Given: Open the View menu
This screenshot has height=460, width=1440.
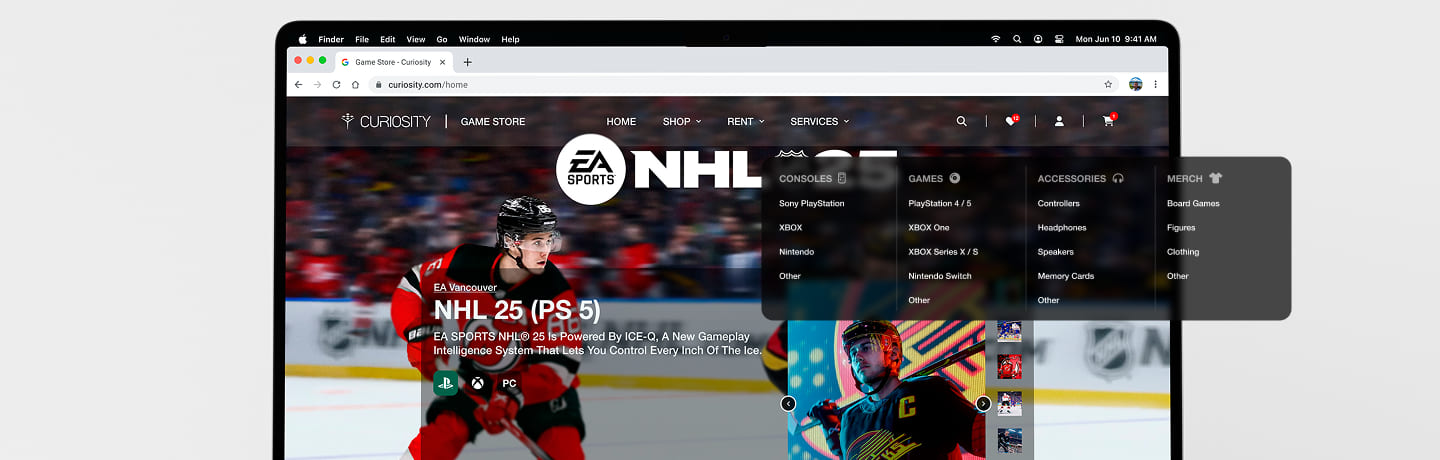Looking at the screenshot, I should point(416,39).
